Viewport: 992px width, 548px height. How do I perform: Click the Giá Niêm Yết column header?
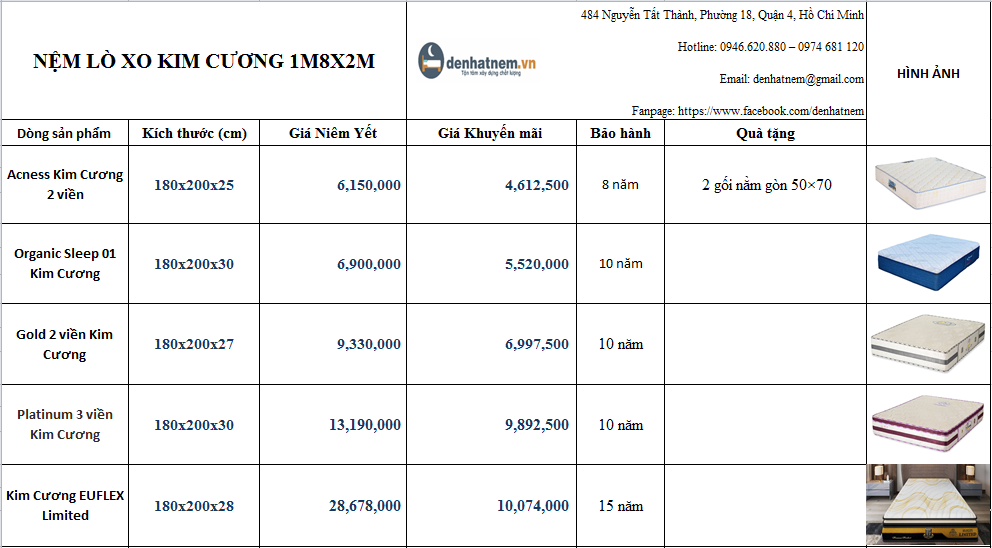pos(333,134)
